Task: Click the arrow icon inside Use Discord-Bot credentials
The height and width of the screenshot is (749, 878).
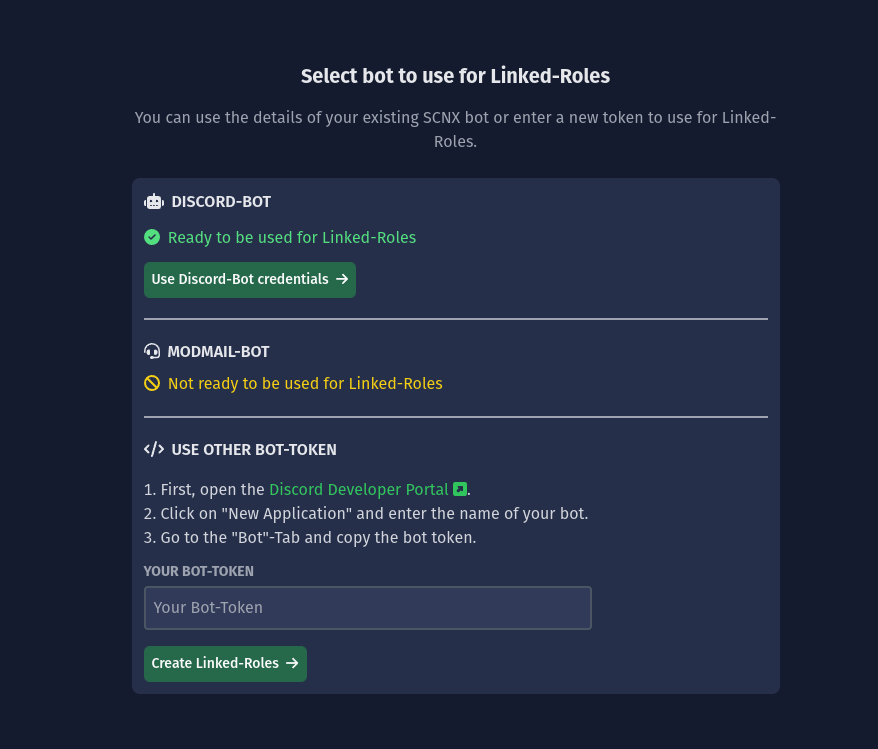Action: tap(341, 279)
